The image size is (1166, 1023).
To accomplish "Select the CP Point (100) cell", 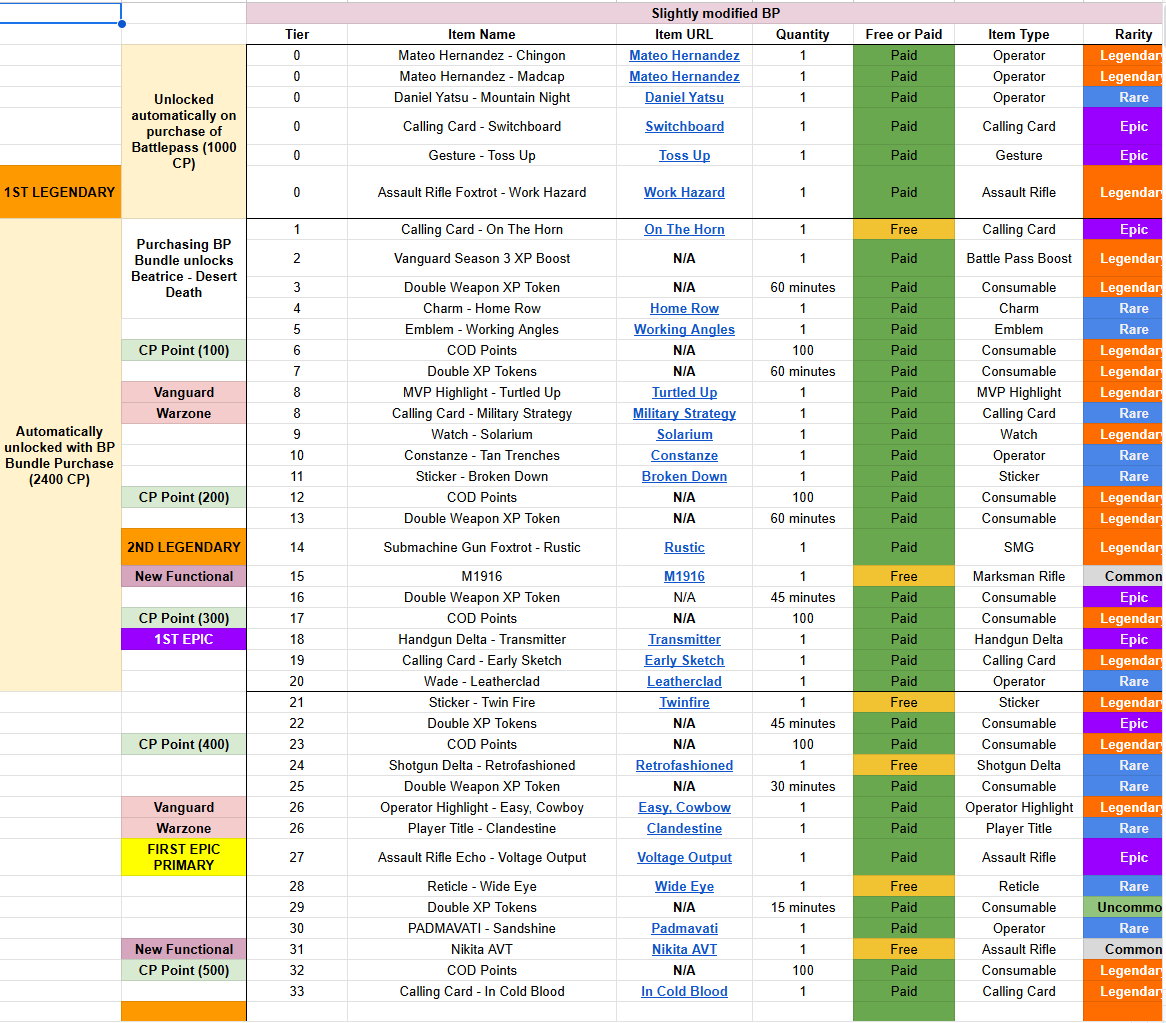I will click(x=184, y=350).
